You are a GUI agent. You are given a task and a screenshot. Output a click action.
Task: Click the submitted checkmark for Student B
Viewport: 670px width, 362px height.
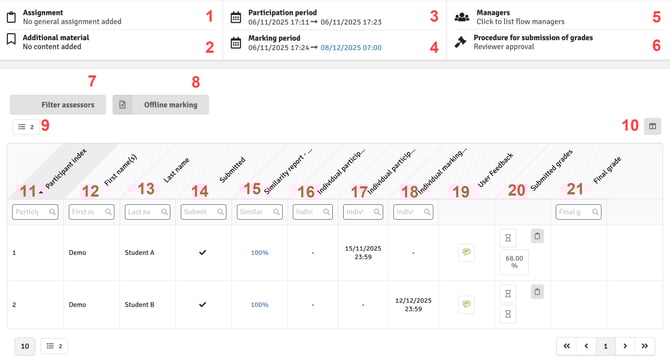(203, 305)
